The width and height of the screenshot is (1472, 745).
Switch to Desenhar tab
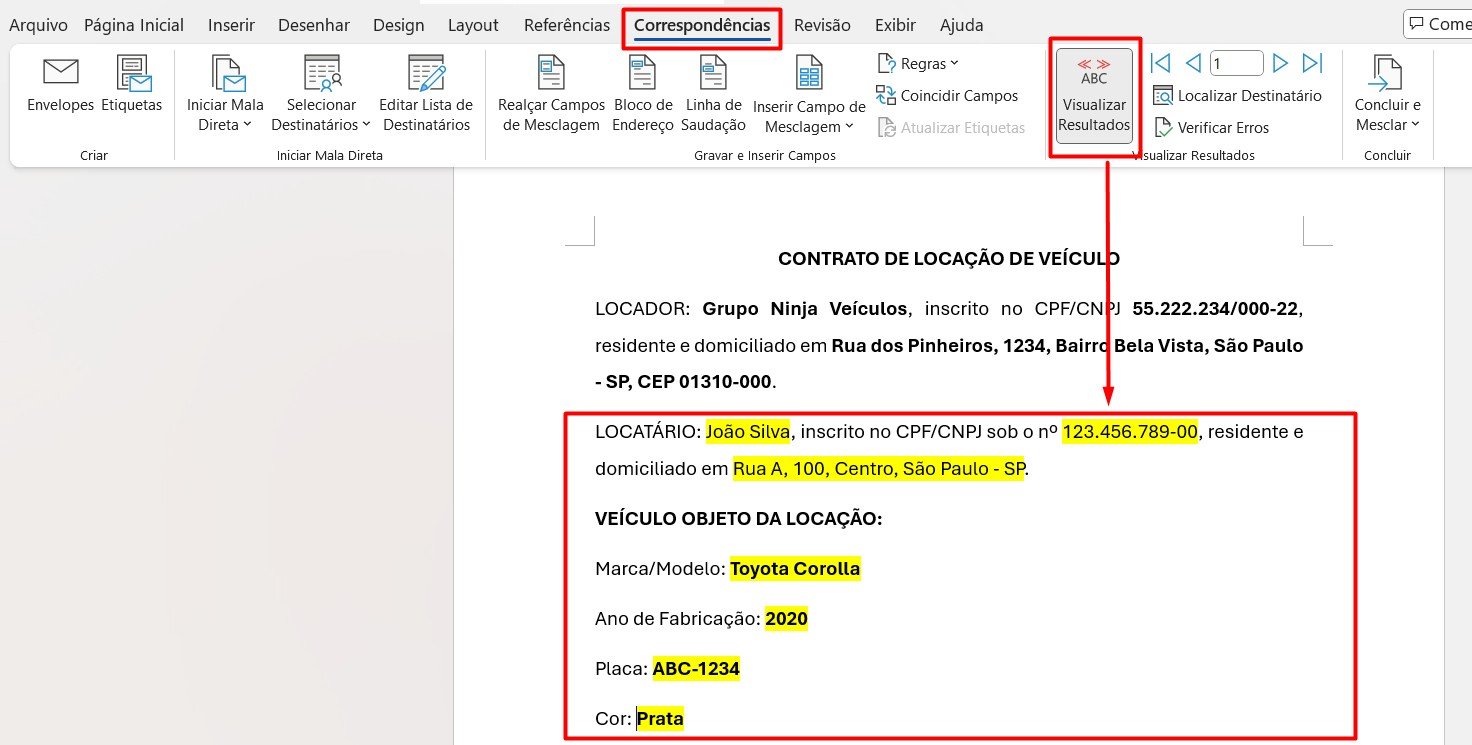click(x=314, y=25)
